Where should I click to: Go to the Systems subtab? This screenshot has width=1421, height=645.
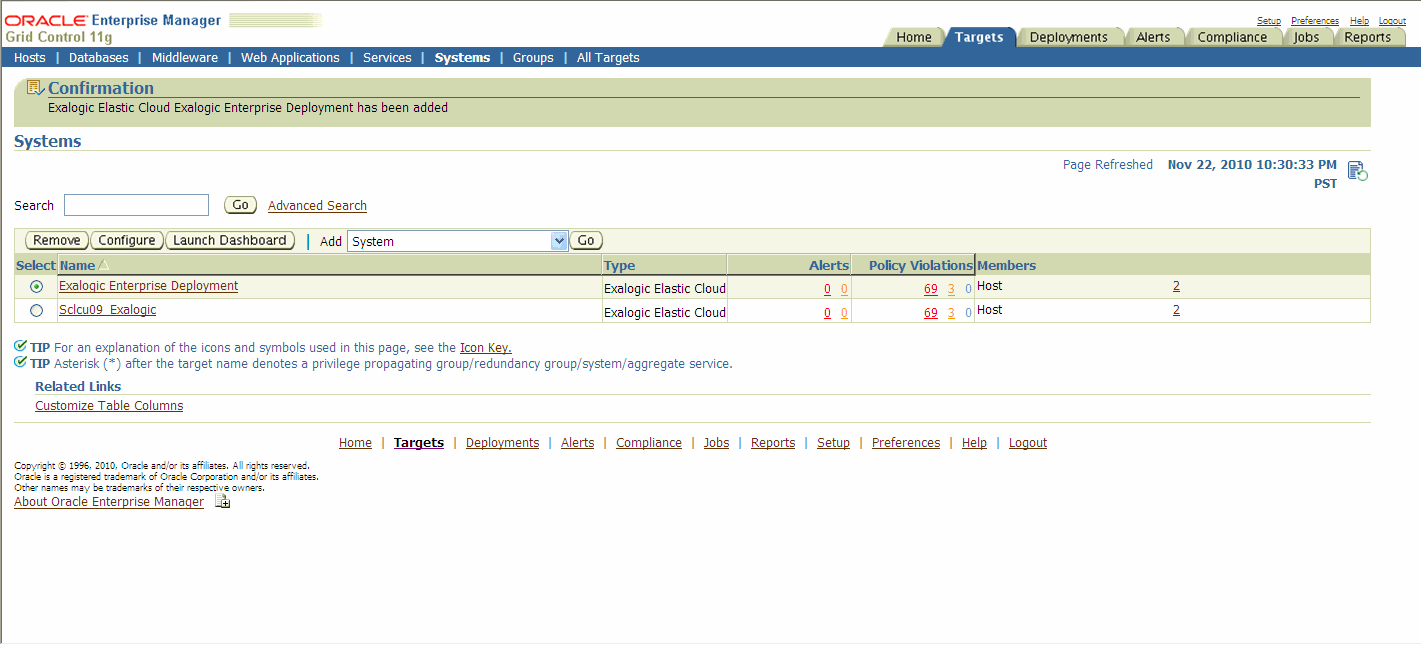click(462, 58)
